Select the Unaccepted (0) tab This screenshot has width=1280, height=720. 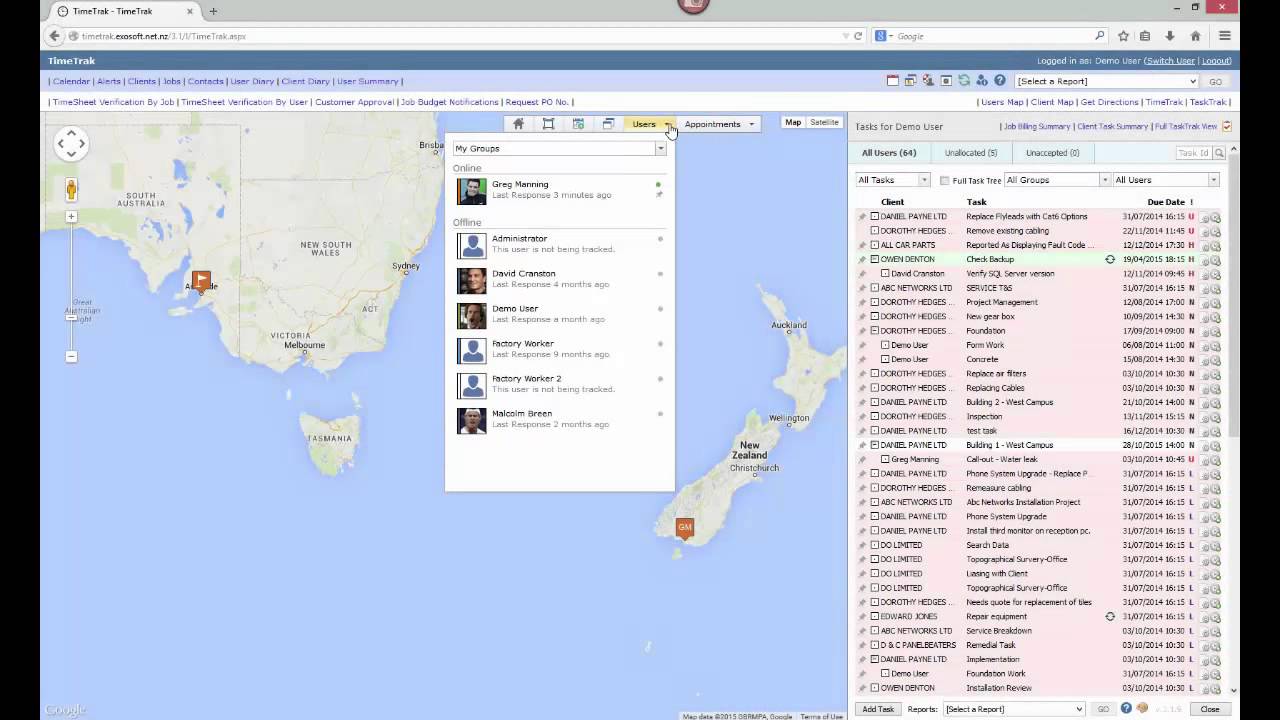coord(1052,153)
